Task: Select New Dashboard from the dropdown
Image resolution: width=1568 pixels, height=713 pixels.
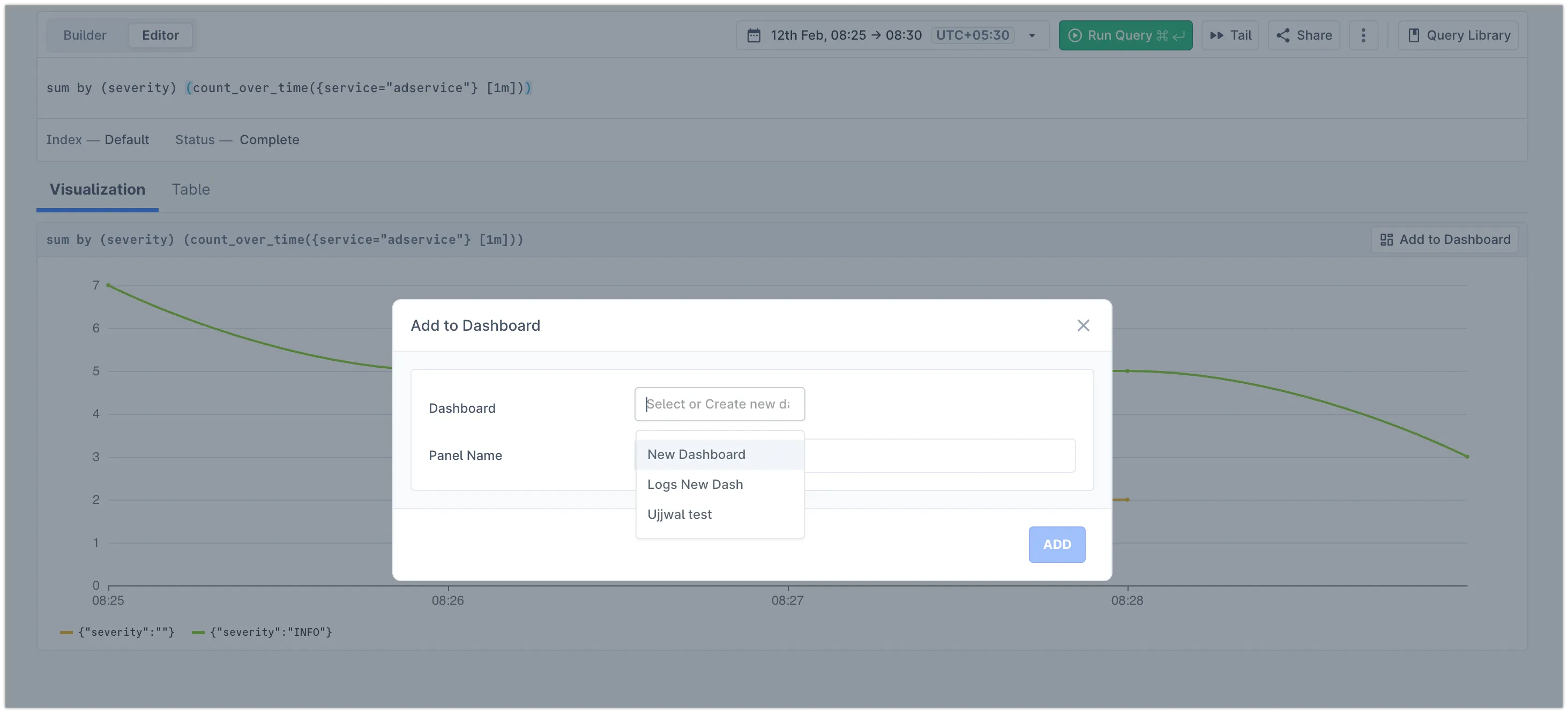Action: pos(696,454)
